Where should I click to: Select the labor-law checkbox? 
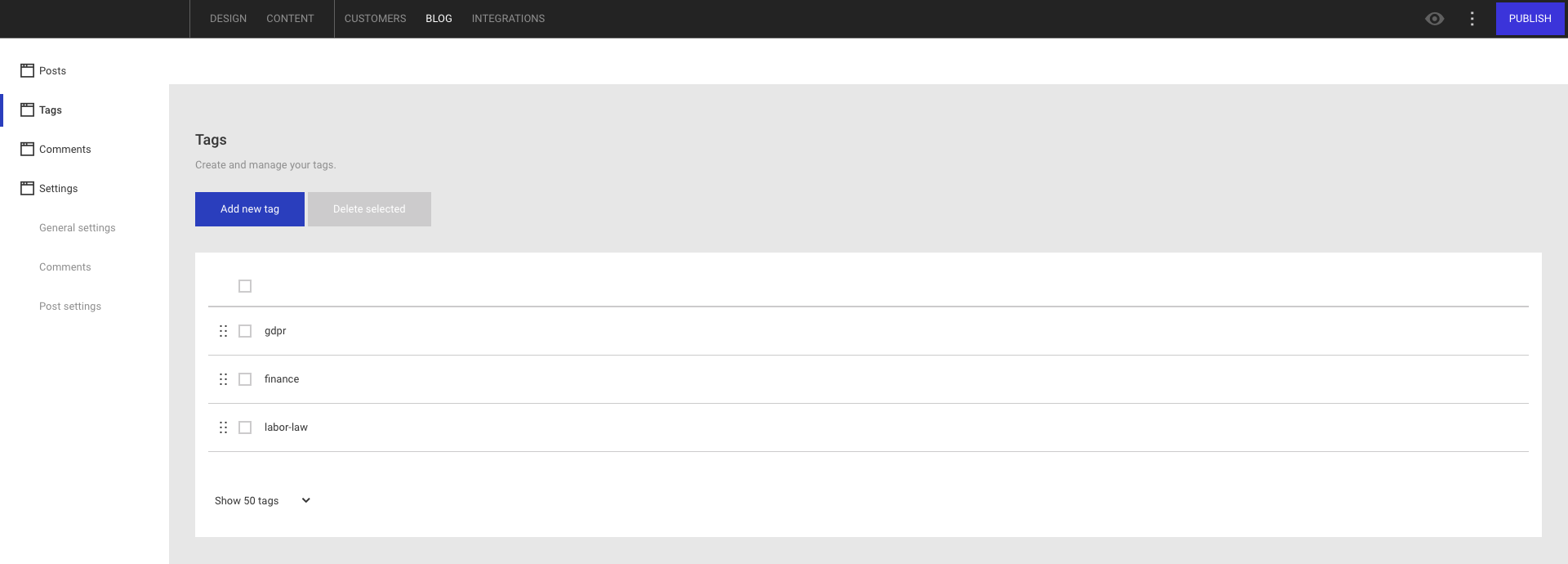pos(244,427)
